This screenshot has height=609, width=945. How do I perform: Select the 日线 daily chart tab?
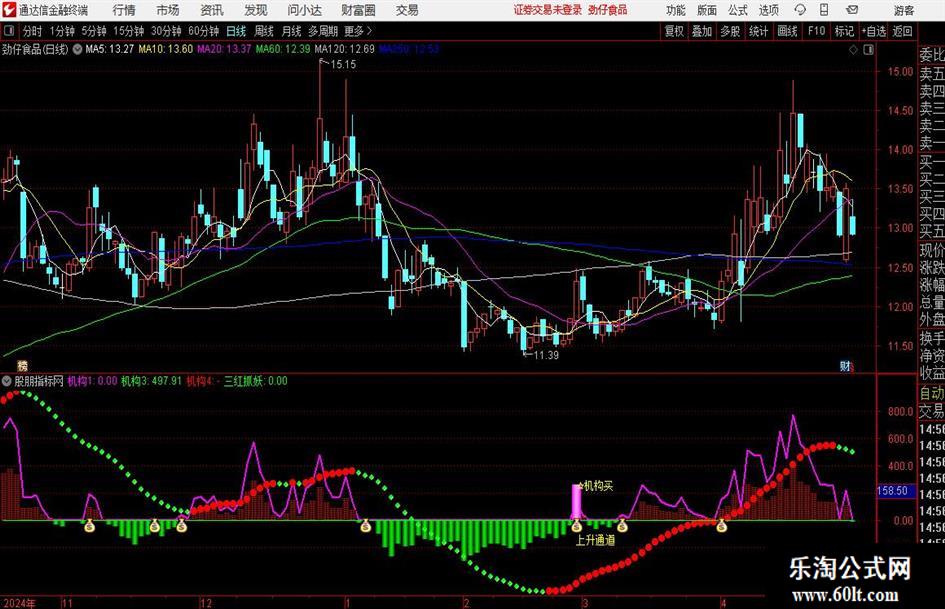tap(236, 31)
